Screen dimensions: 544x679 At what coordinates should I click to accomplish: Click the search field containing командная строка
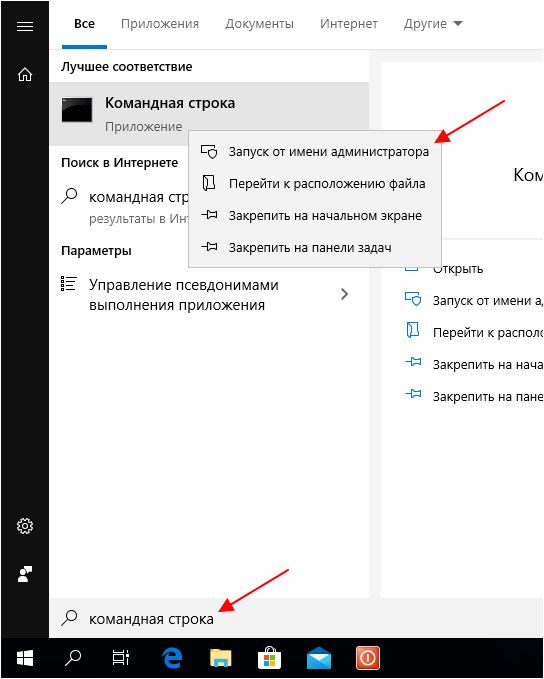pyautogui.click(x=296, y=618)
